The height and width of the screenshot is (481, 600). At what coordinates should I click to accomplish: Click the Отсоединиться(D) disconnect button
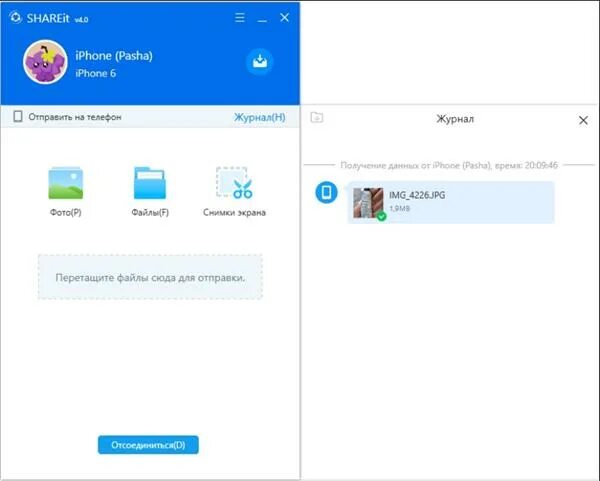point(148,445)
